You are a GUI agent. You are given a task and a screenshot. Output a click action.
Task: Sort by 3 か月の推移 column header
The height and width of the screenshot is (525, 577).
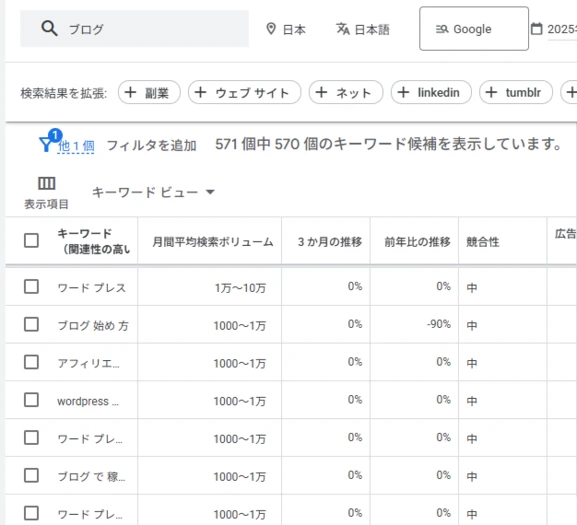(x=330, y=242)
